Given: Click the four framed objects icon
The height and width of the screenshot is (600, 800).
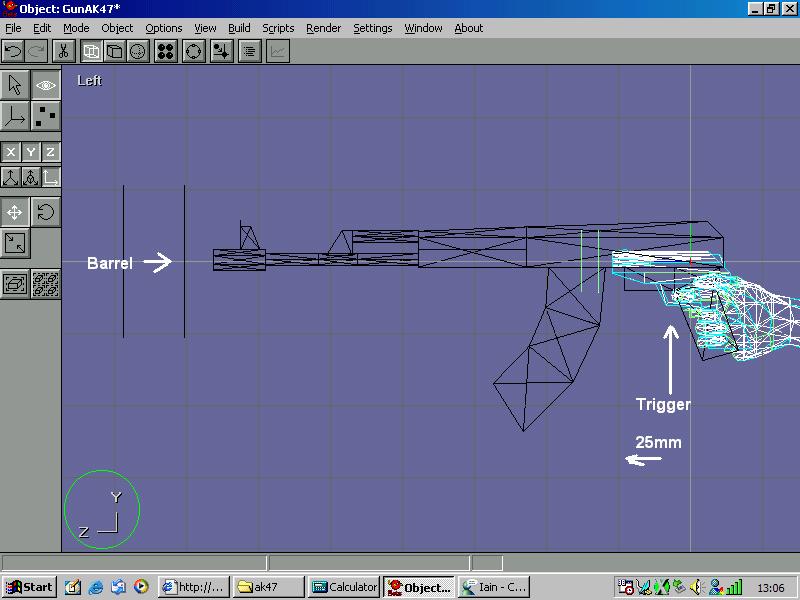Looking at the screenshot, I should pyautogui.click(x=46, y=284).
